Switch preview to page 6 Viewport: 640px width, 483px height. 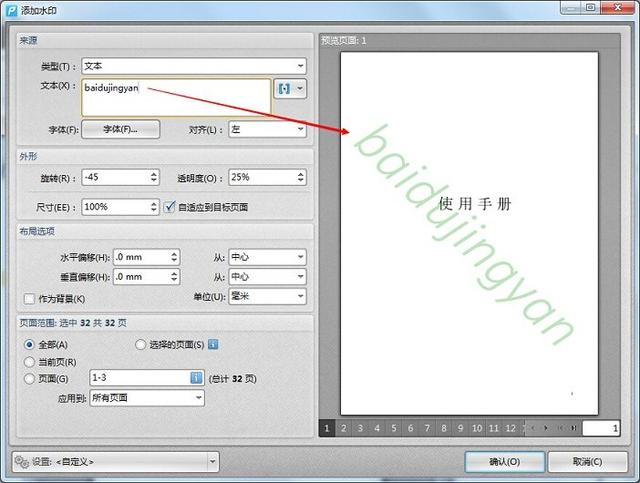click(410, 428)
